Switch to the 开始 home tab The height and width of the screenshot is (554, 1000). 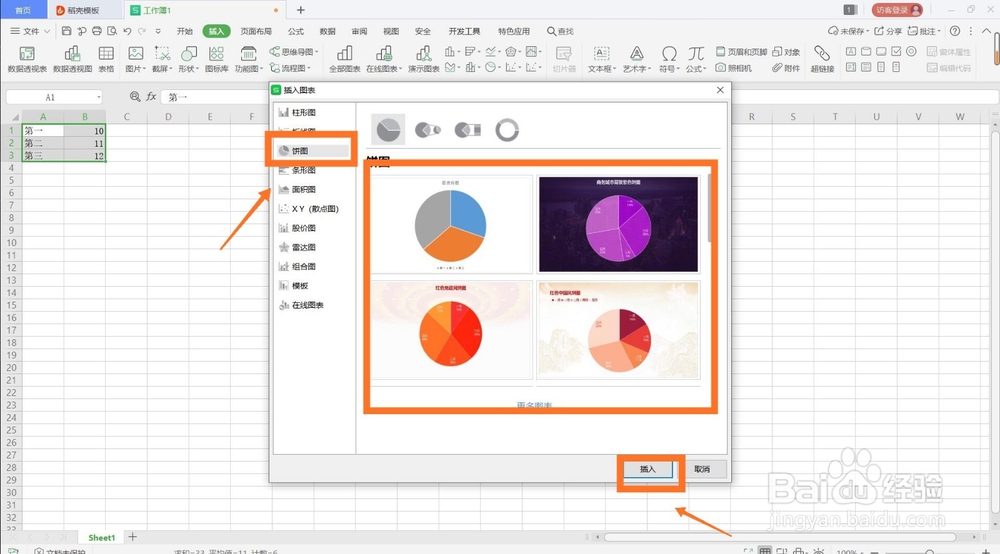click(184, 31)
